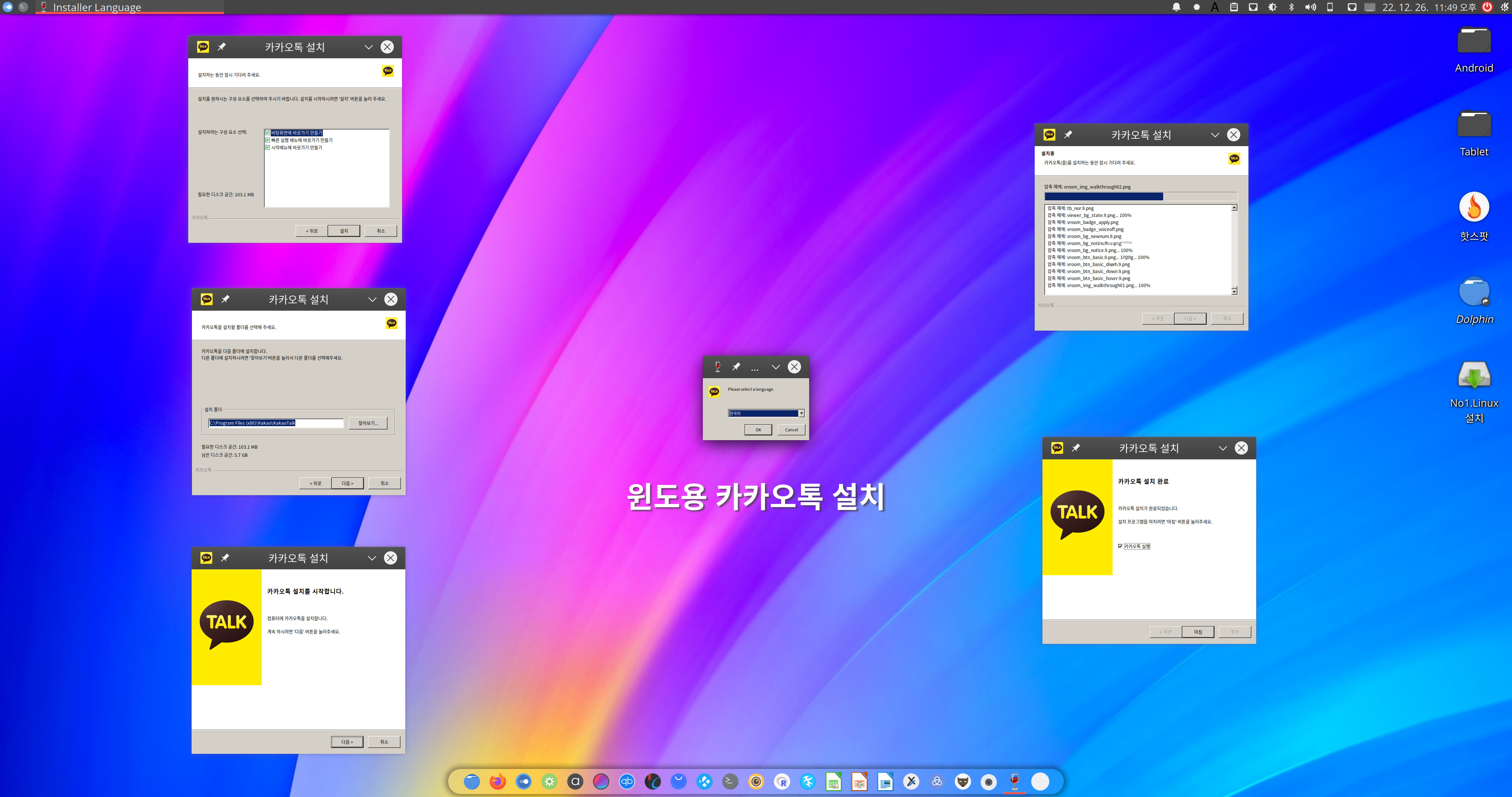Click the extraction log scrollbar down arrow
The image size is (1512, 797).
[1234, 291]
